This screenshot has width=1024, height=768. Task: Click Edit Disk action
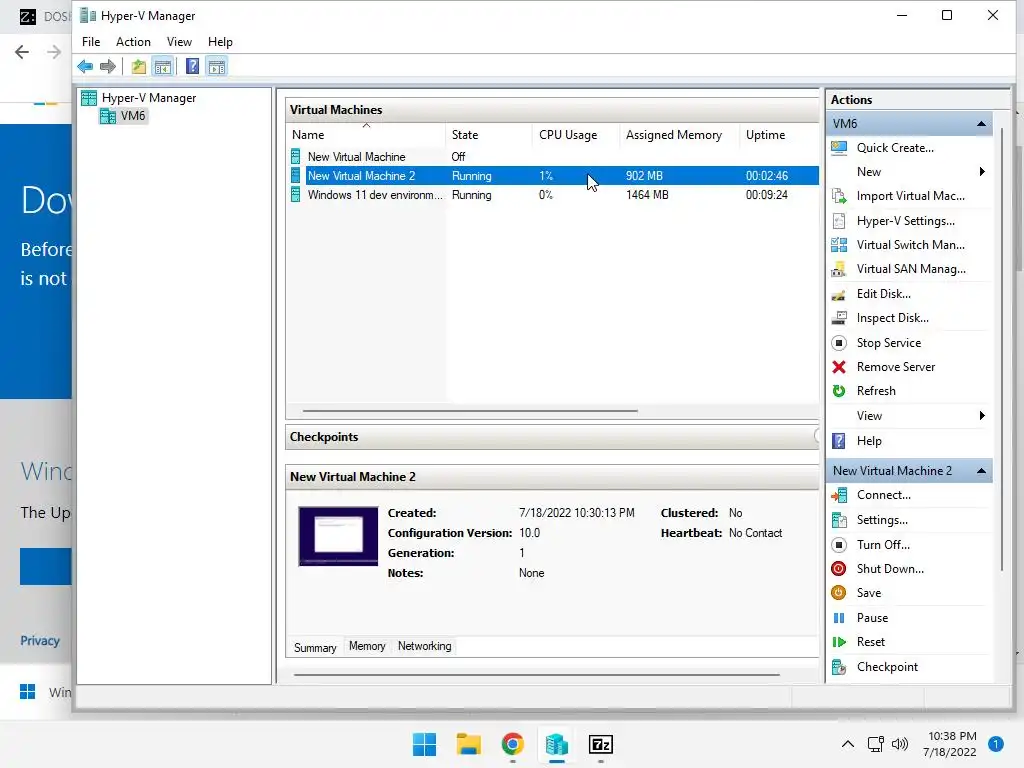(x=883, y=294)
